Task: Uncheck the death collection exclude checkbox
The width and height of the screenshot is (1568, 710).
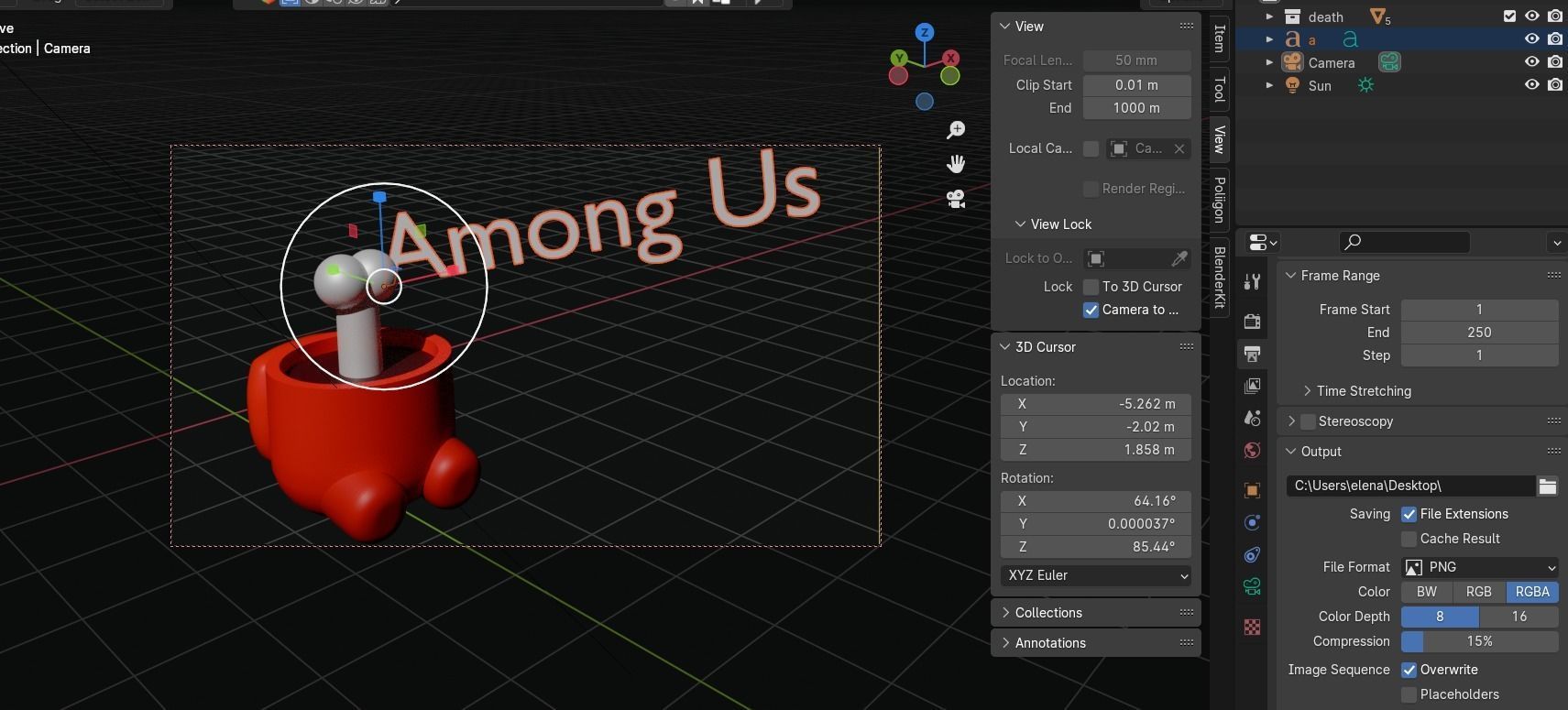Action: click(1509, 16)
